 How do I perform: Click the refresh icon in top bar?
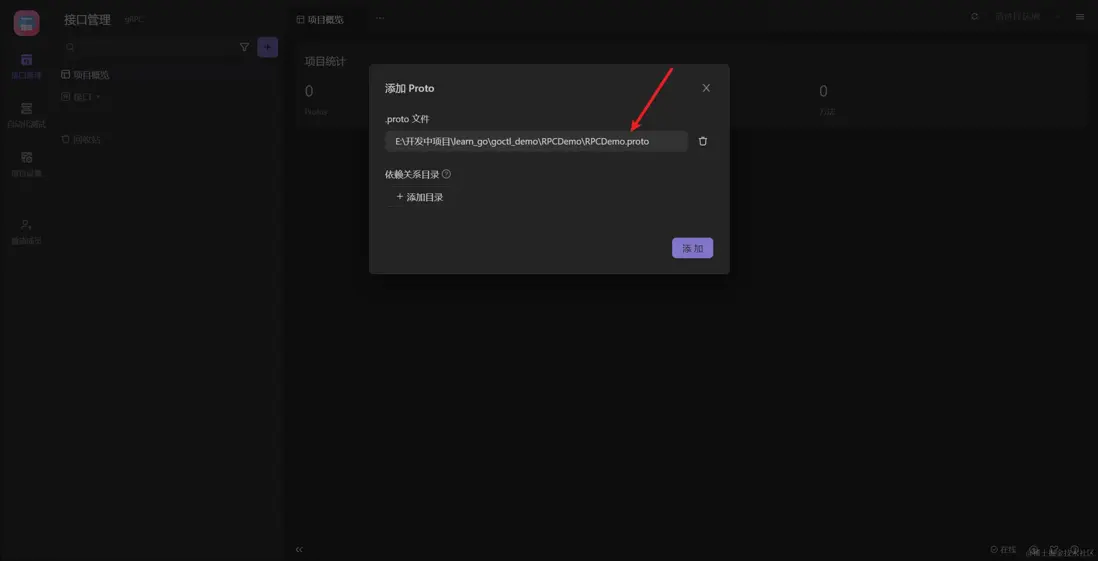click(x=974, y=17)
